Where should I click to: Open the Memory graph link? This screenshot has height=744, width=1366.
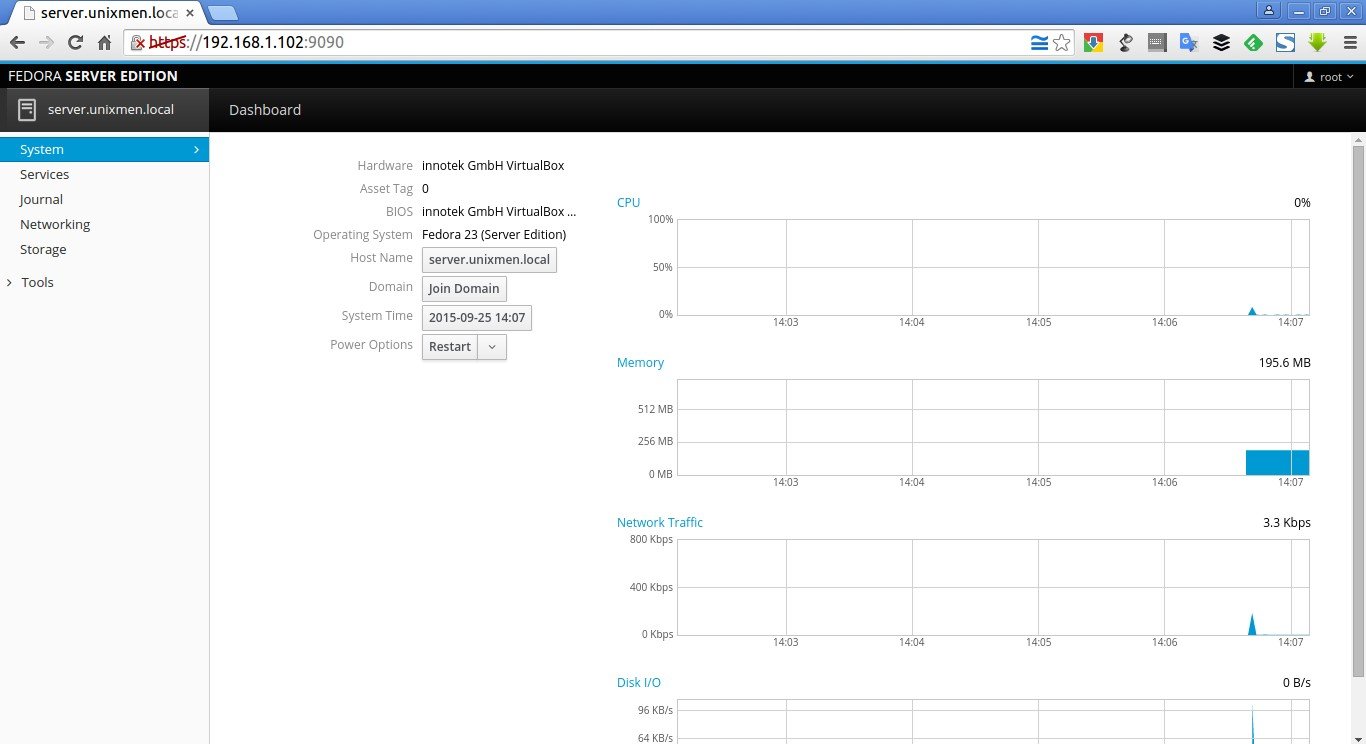click(640, 362)
